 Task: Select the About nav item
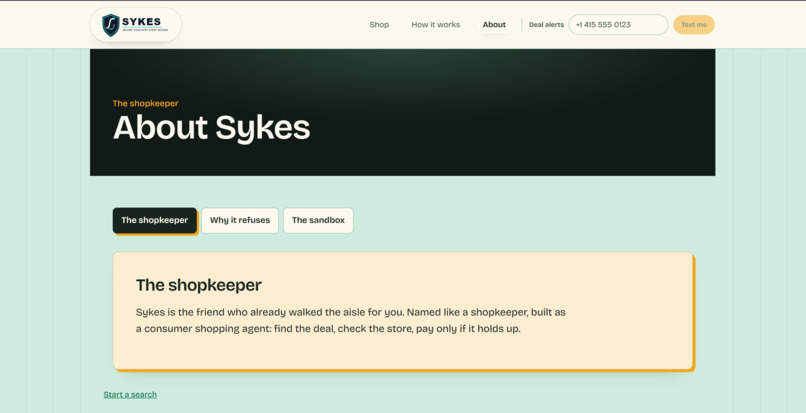tap(494, 25)
